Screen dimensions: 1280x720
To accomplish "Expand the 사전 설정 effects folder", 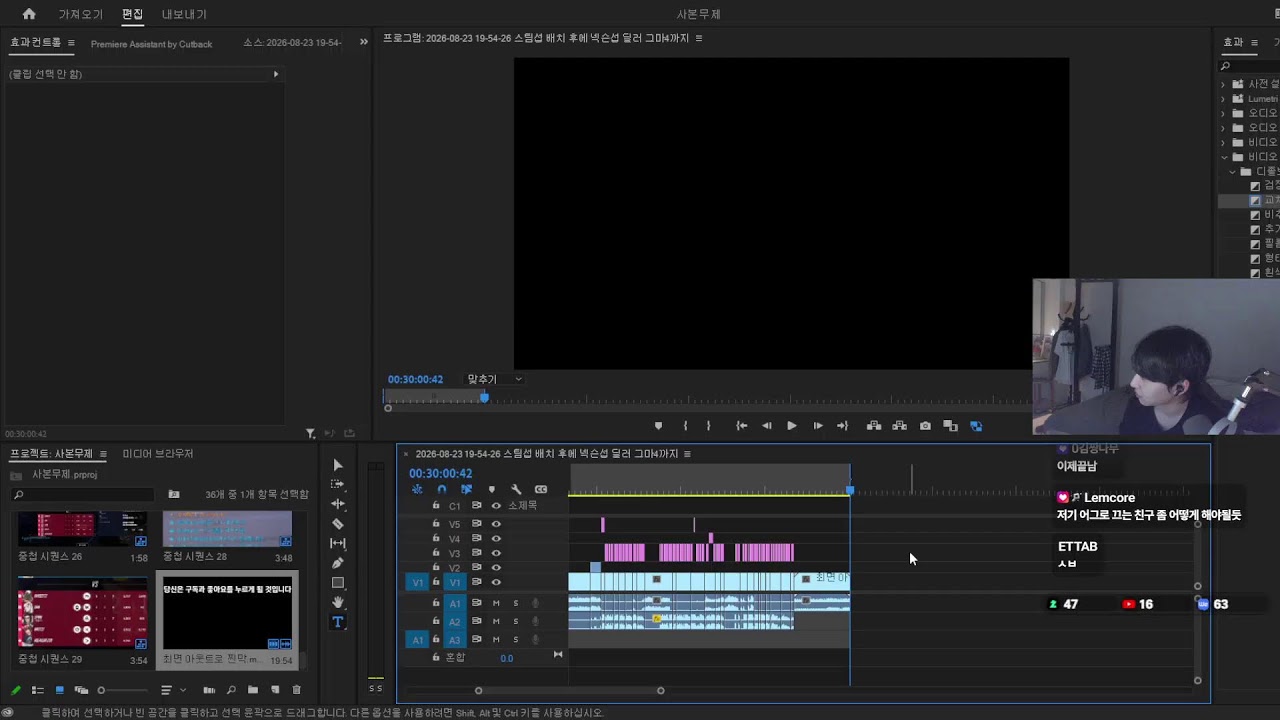I will [x=1223, y=84].
